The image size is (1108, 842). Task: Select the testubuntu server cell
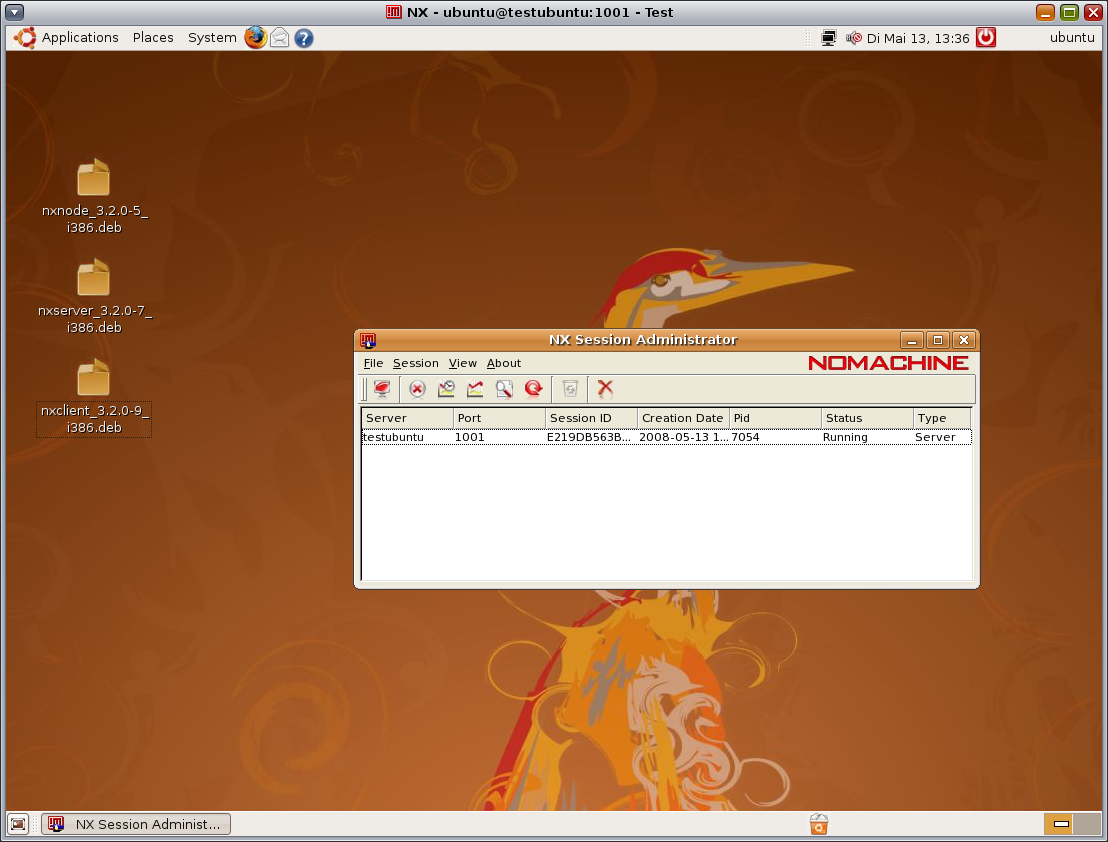tap(393, 437)
